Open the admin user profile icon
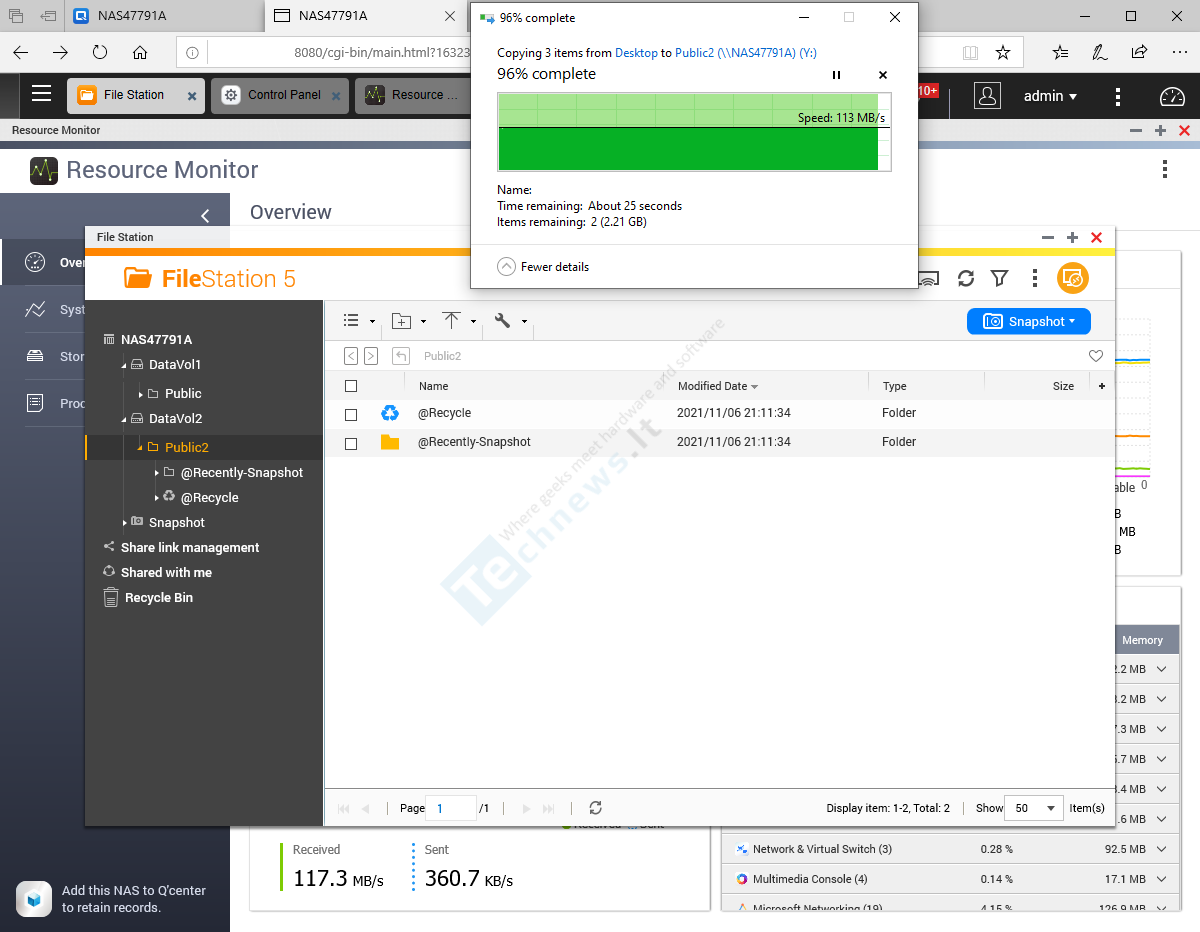1200x932 pixels. (x=987, y=96)
